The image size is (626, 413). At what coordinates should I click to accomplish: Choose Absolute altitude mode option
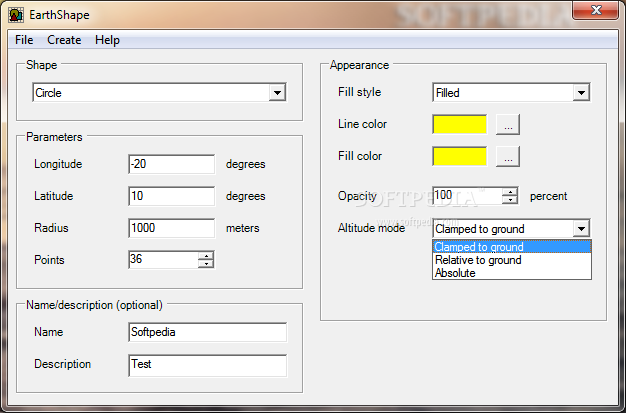[x=512, y=273]
